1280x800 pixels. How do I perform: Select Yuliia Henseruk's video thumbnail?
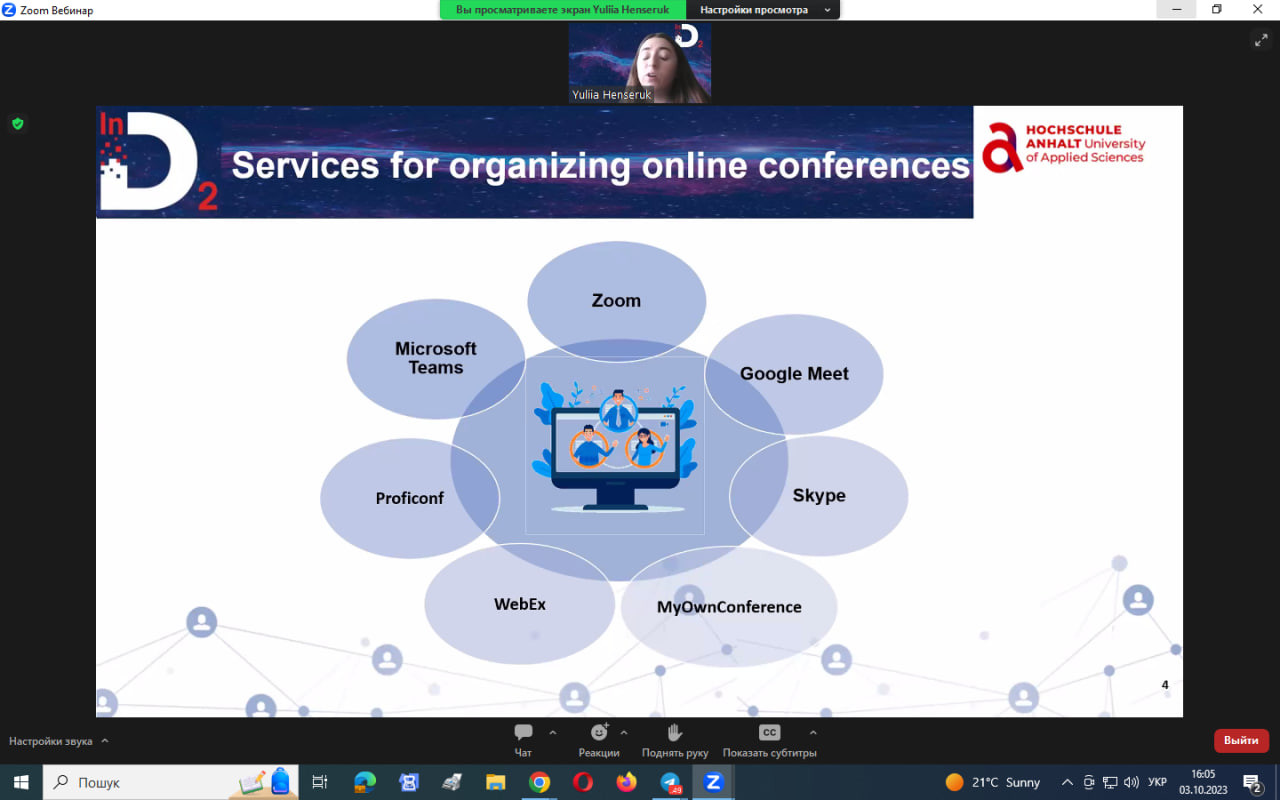click(640, 63)
